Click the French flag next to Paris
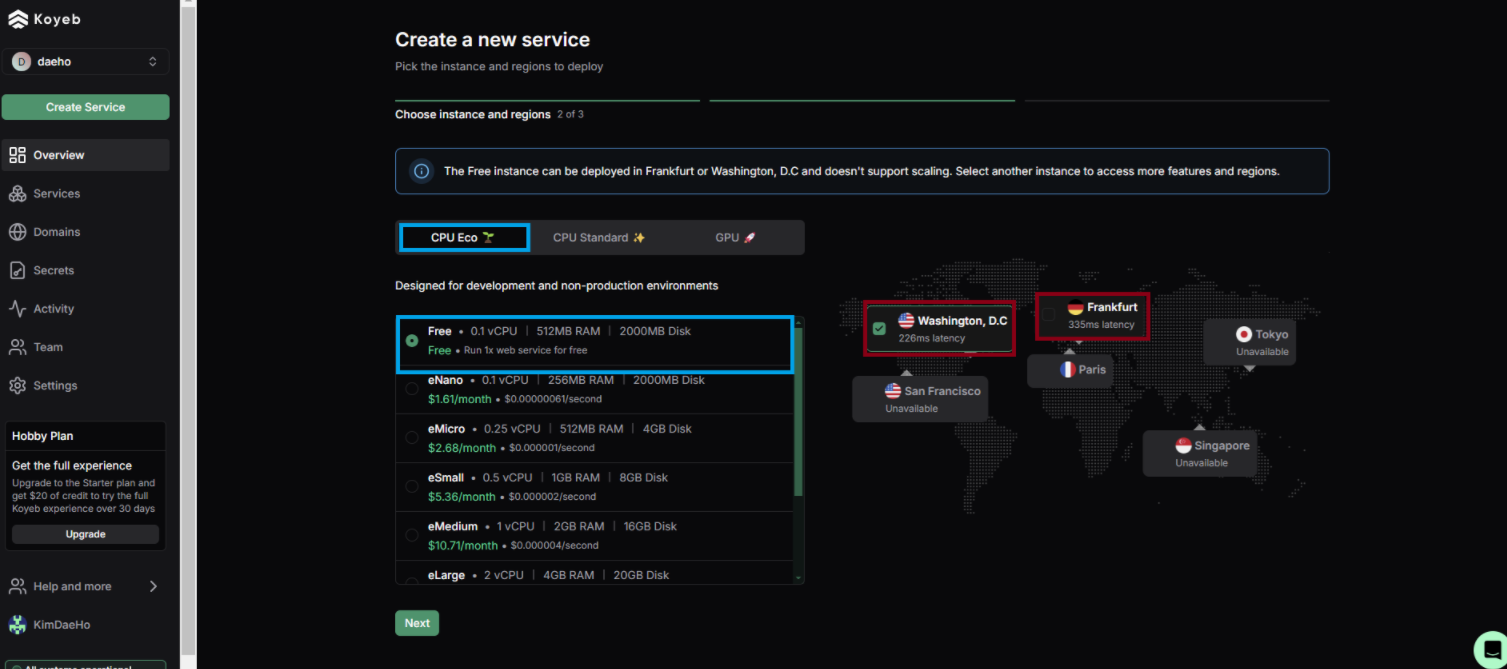 pyautogui.click(x=1068, y=370)
